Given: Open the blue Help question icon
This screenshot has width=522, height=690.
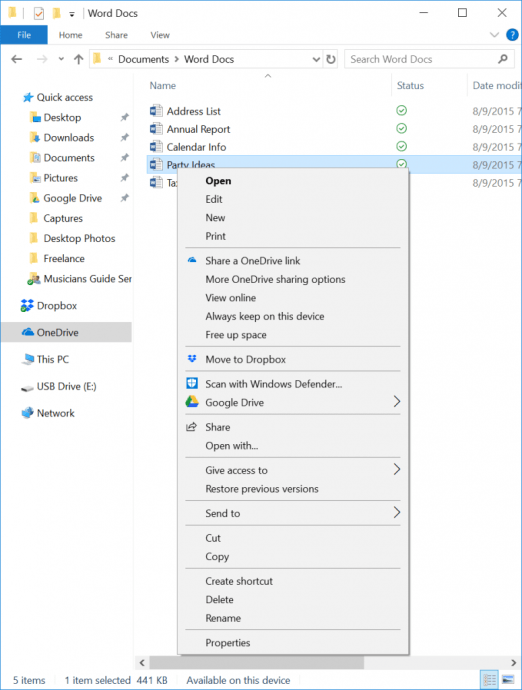Looking at the screenshot, I should coord(512,35).
